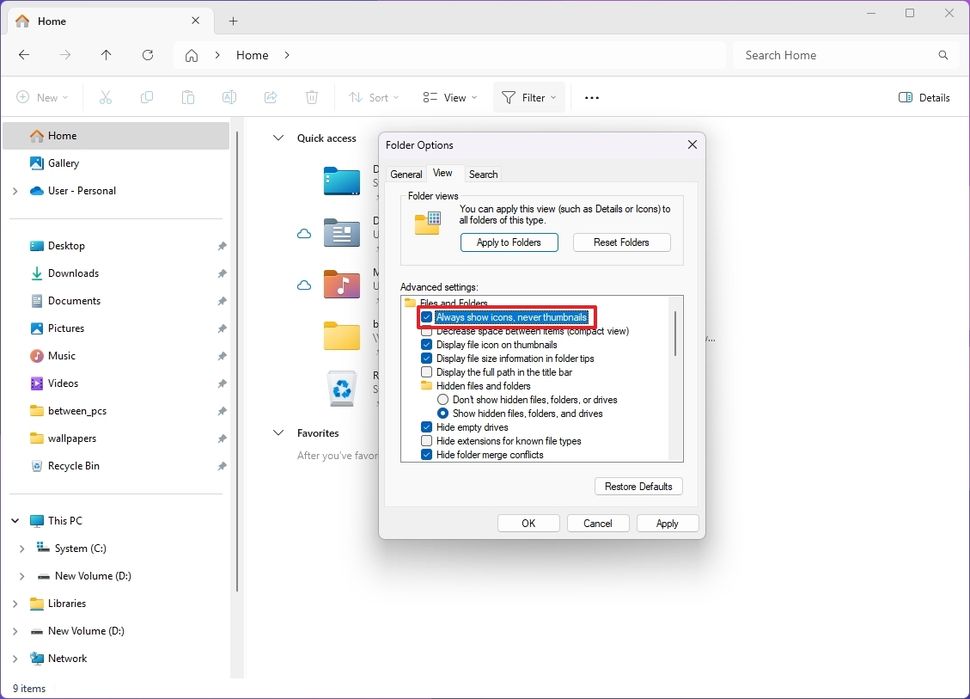Uncheck Always show icons, never thumbnails
Screen dimensions: 970x699
tap(426, 317)
